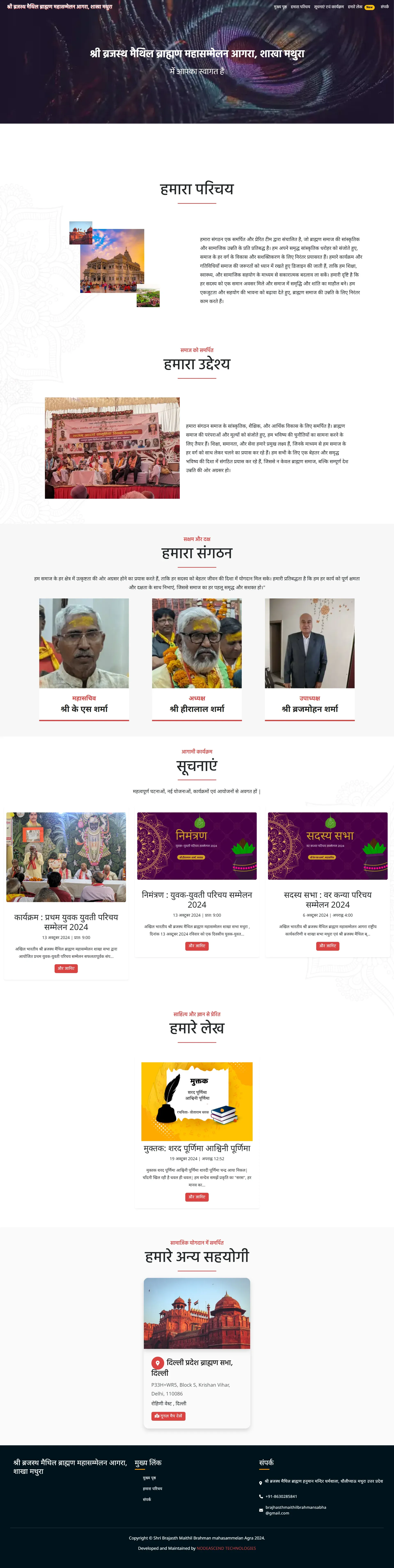
Task: Click और जानिए under मुक्तक article
Action: [197, 1197]
